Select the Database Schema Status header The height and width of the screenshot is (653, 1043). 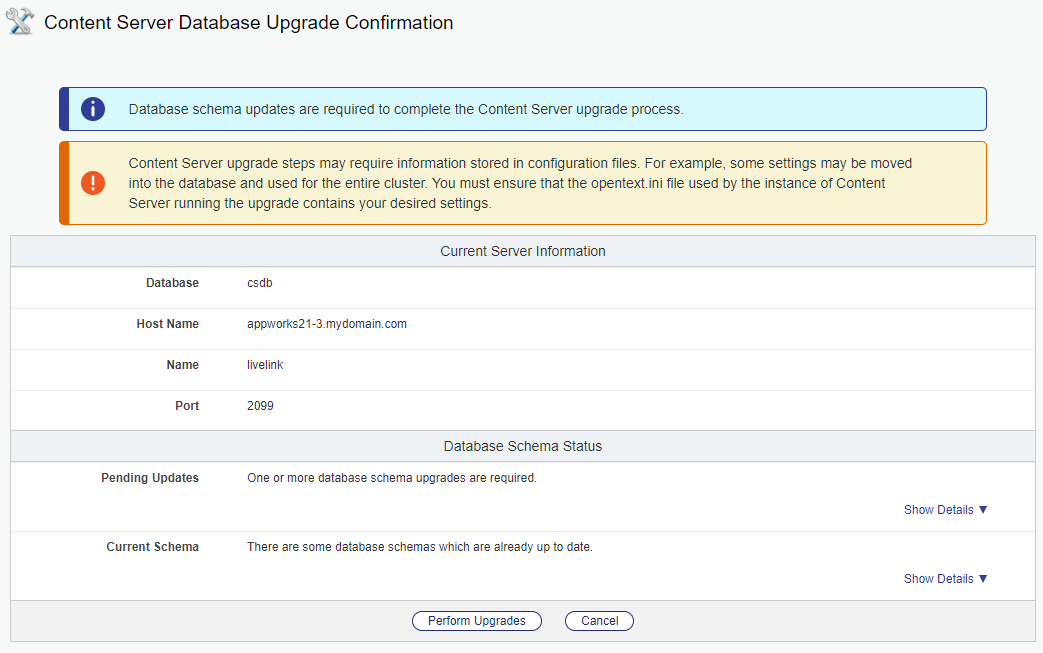click(523, 446)
